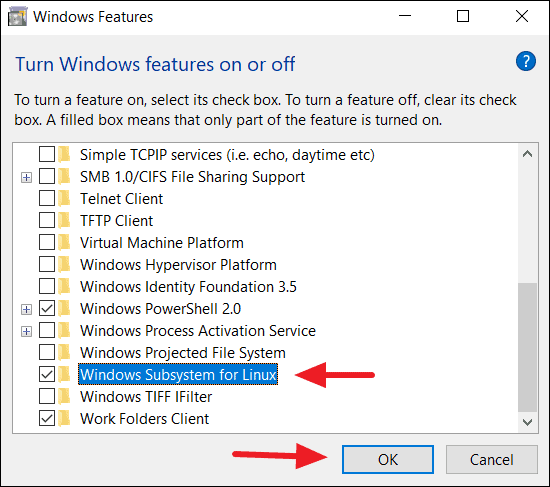Click folder icon beside Work Folders Client

tap(64, 419)
